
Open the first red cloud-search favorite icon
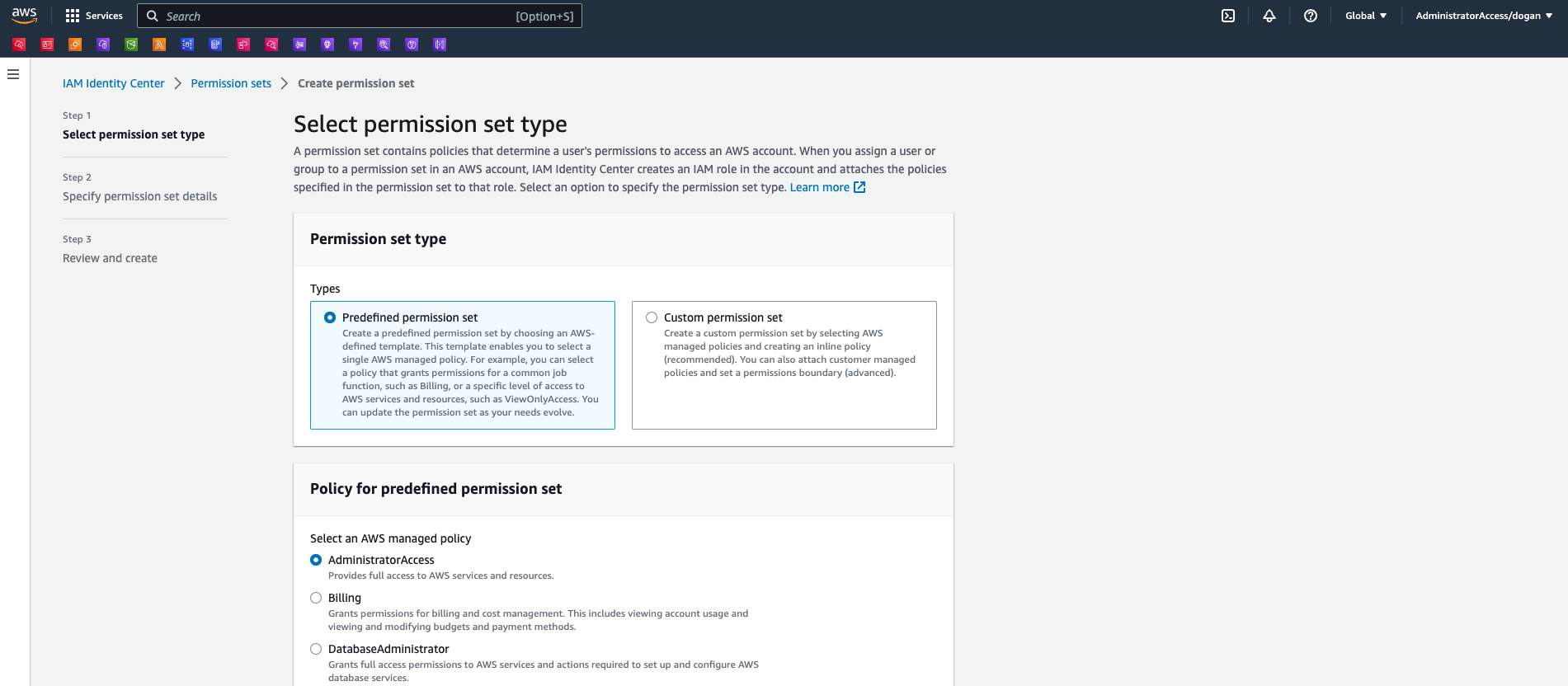pos(19,45)
